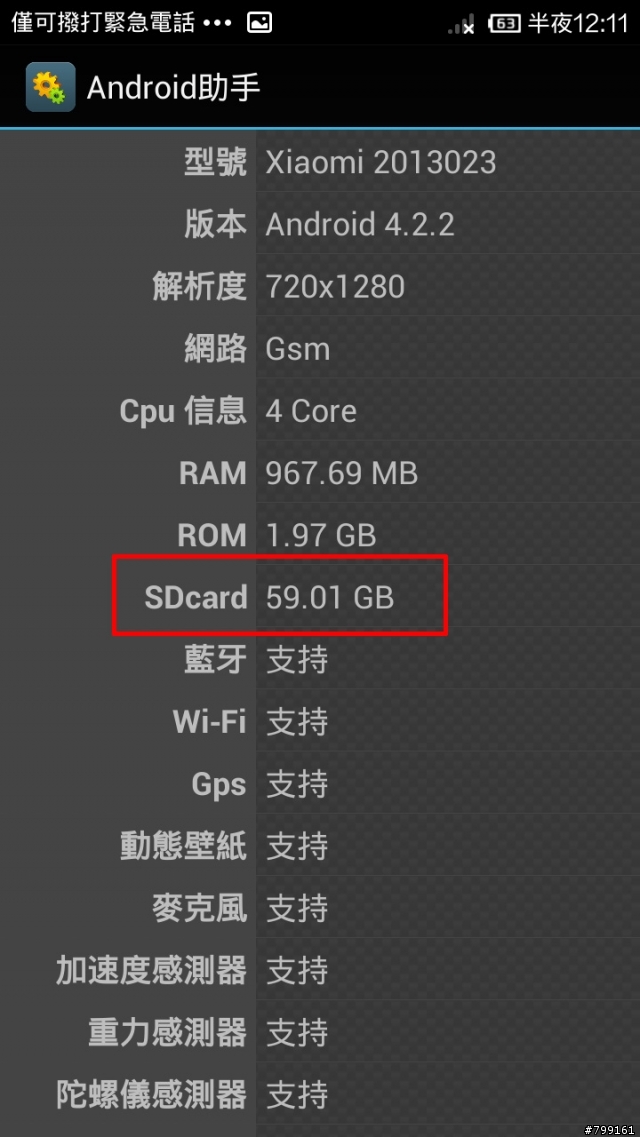
Task: Select the 網路 Gsm row
Action: coord(320,348)
